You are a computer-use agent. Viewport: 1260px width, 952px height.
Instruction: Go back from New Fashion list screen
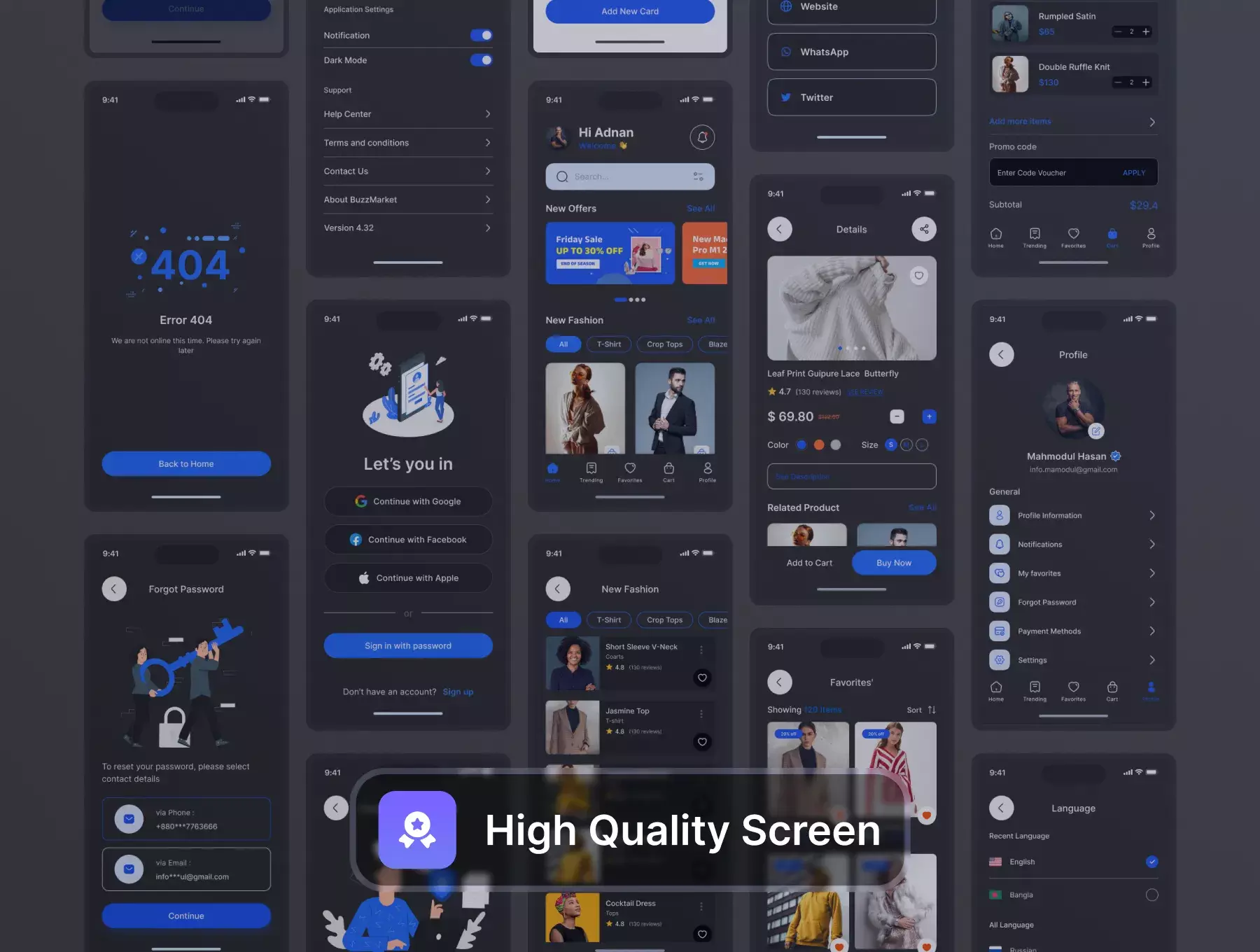[557, 589]
